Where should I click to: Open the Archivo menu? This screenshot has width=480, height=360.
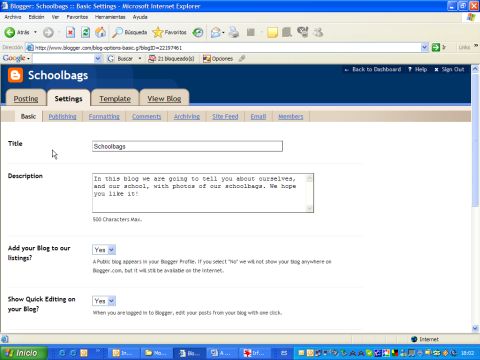tap(13, 17)
